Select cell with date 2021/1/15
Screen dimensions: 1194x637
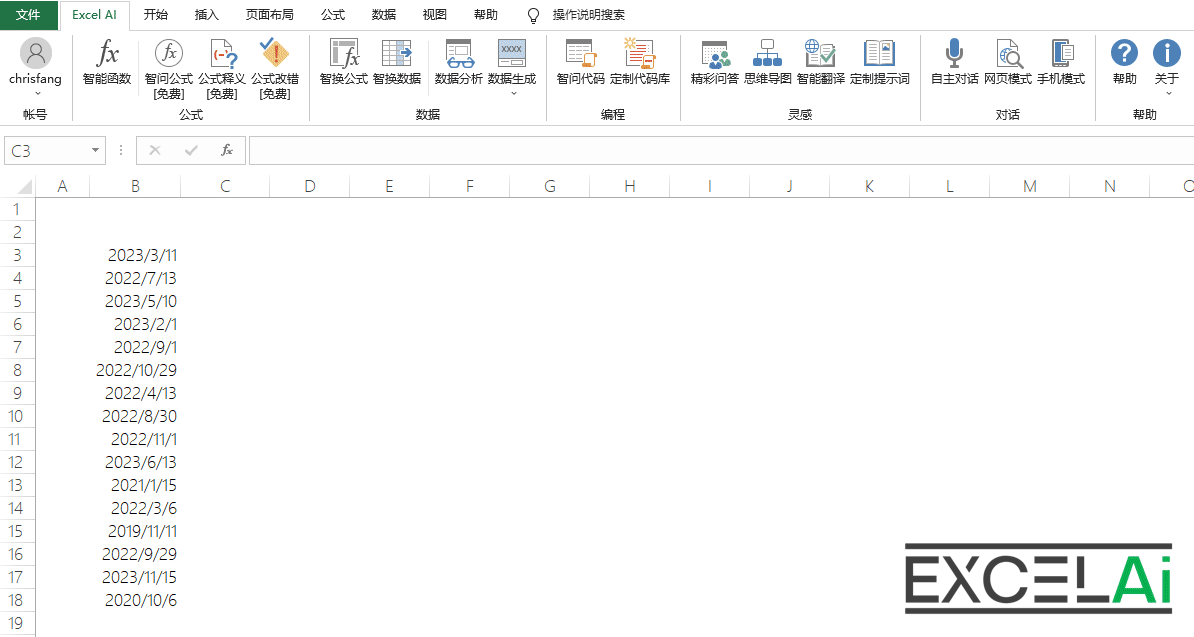[x=135, y=485]
